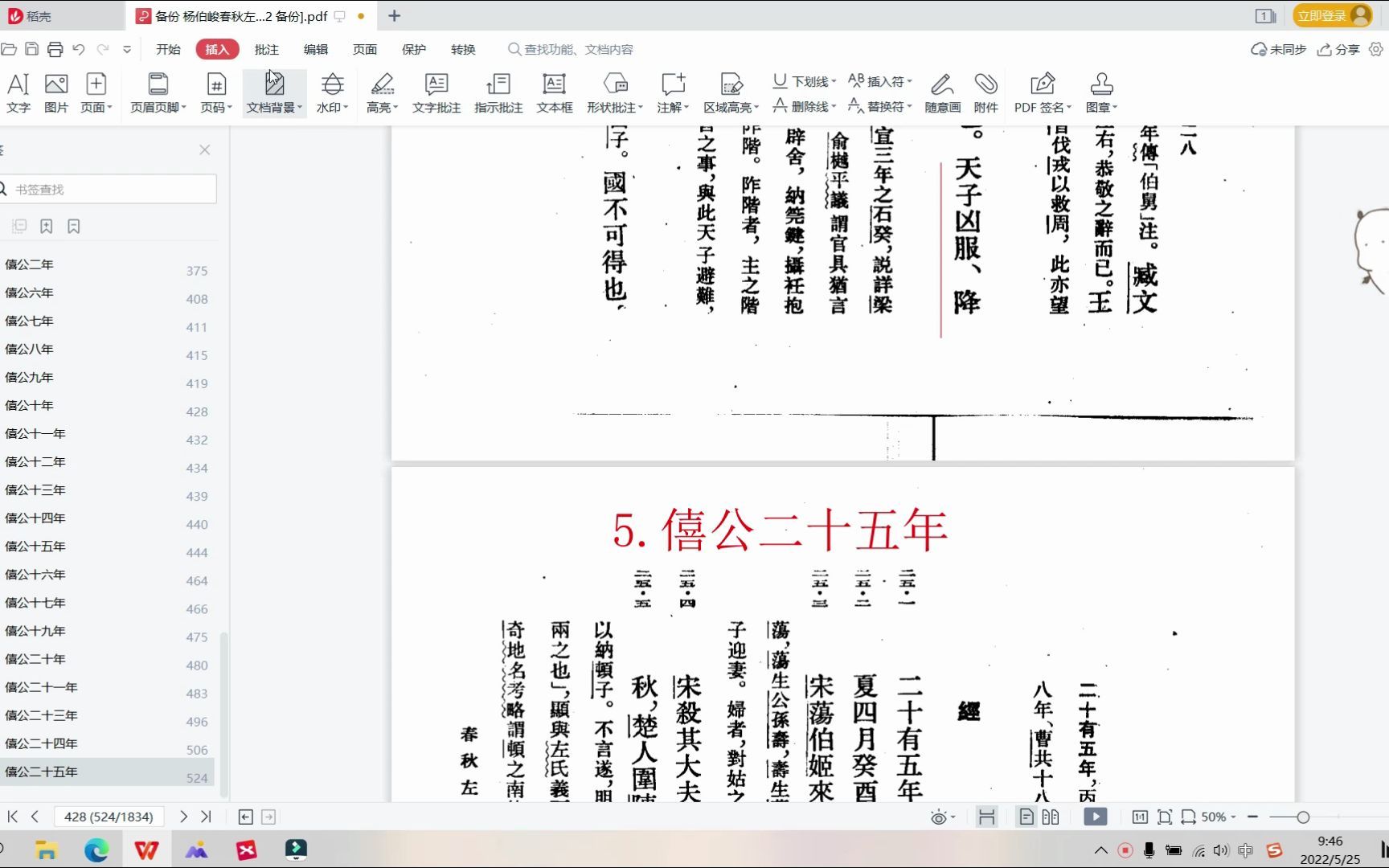Click the add bookmark icon
This screenshot has width=1389, height=868.
[x=47, y=227]
